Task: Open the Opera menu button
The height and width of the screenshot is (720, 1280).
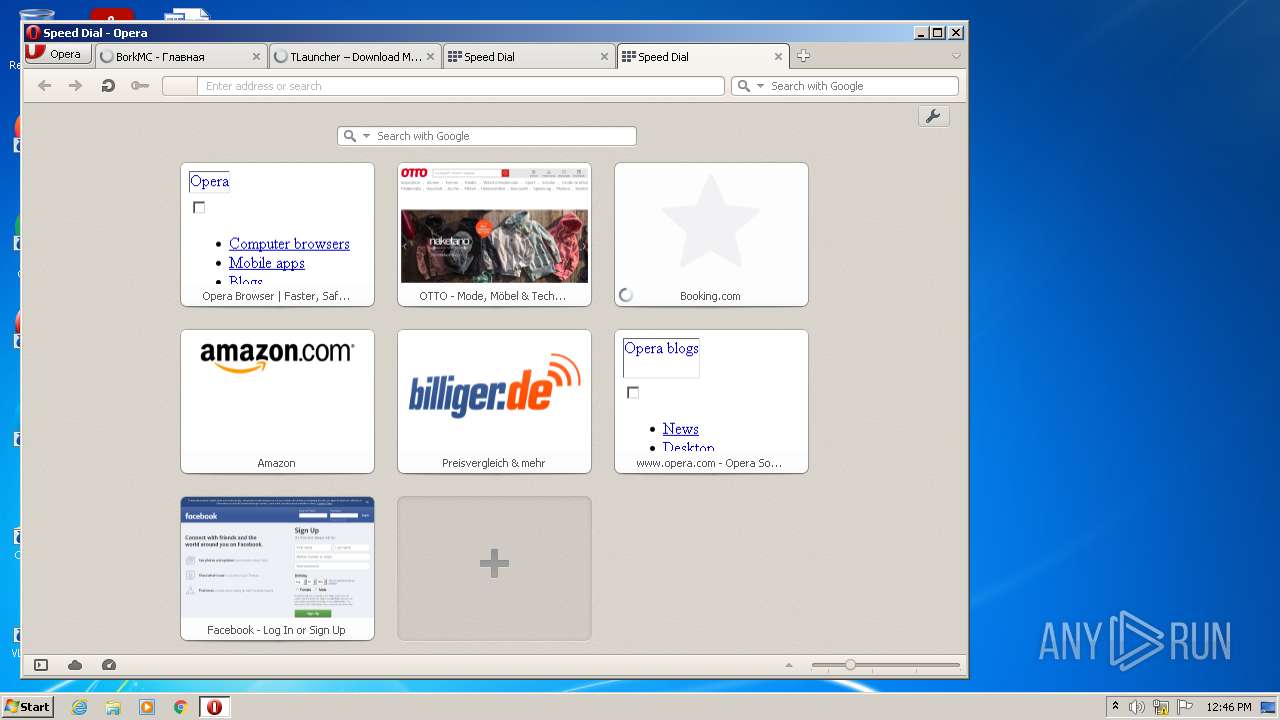Action: pos(59,55)
